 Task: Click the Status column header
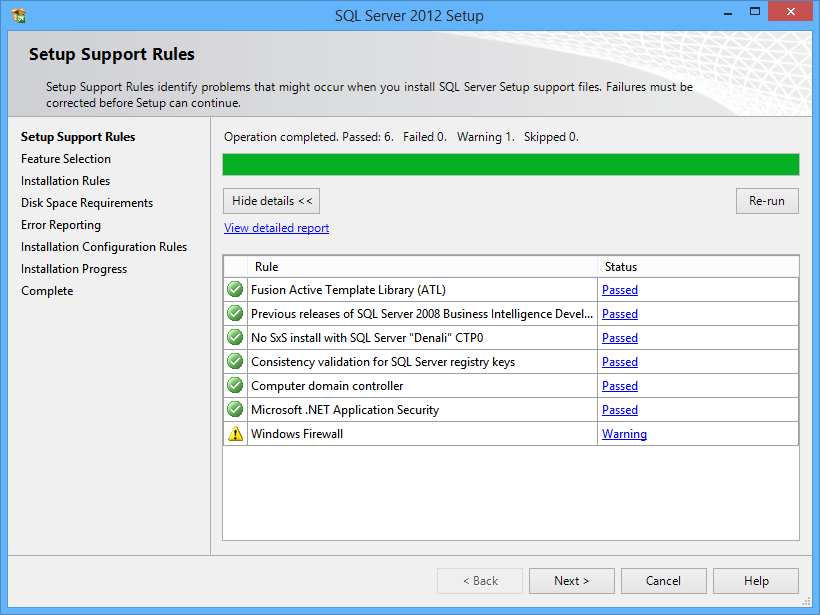point(621,267)
